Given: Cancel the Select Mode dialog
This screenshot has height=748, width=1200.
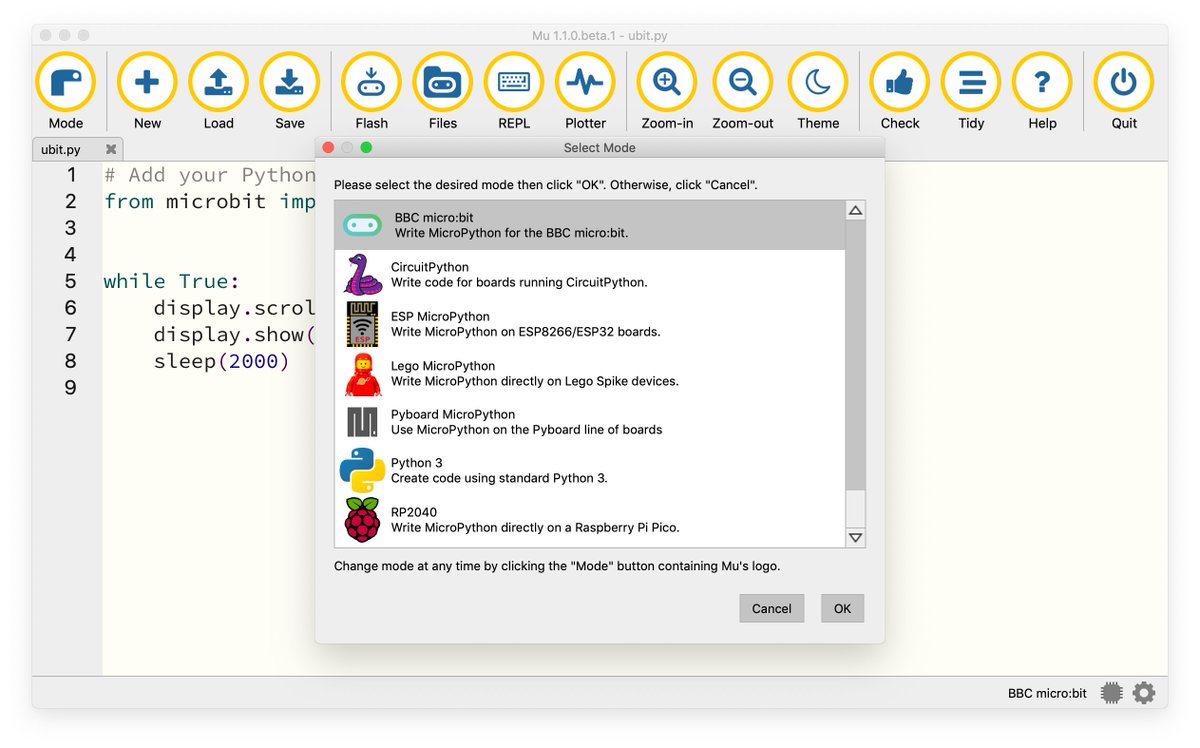Looking at the screenshot, I should [x=771, y=608].
